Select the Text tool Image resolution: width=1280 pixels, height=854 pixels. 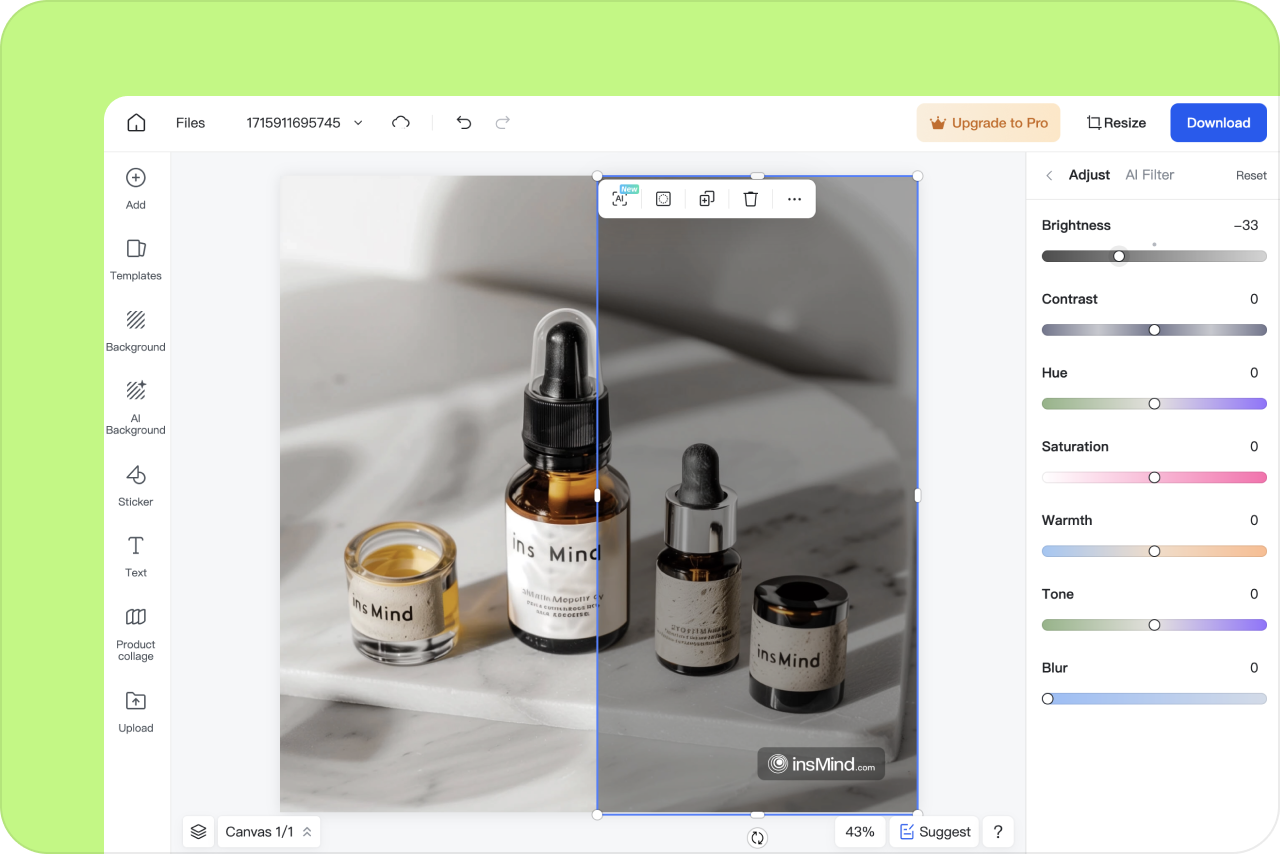click(136, 557)
